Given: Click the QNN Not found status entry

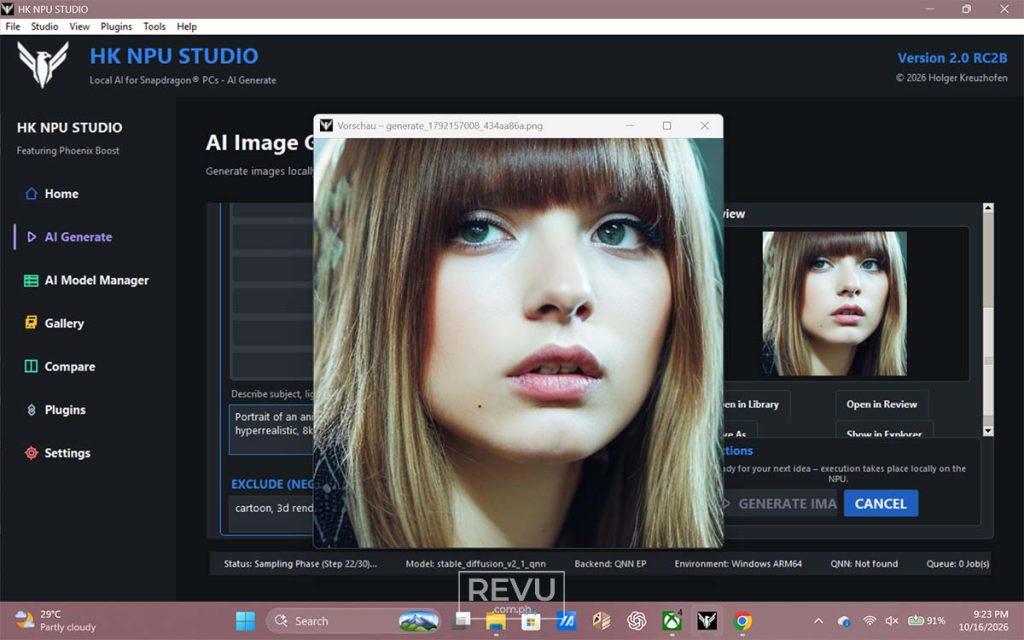Looking at the screenshot, I should pyautogui.click(x=864, y=564).
